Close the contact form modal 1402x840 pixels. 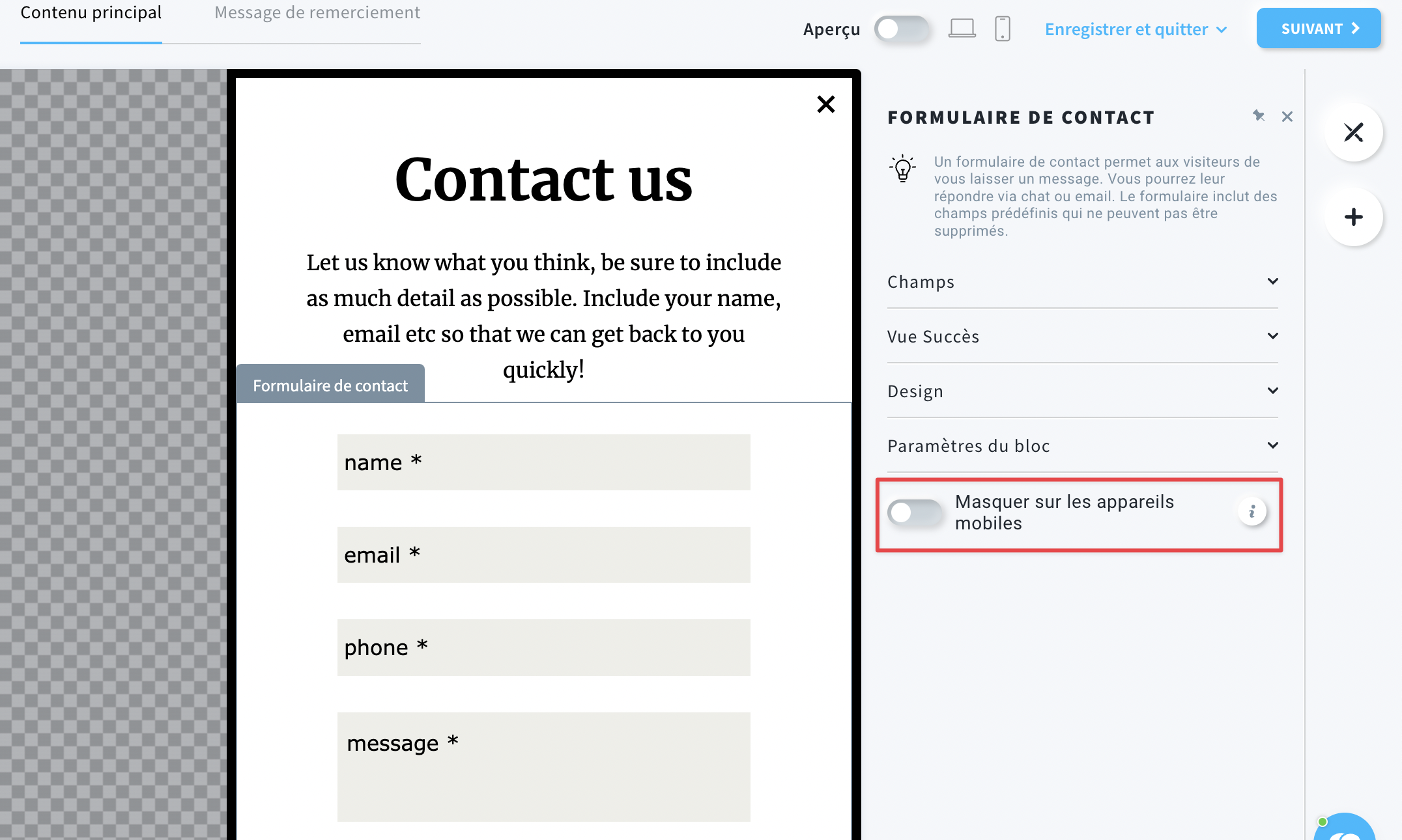click(826, 104)
